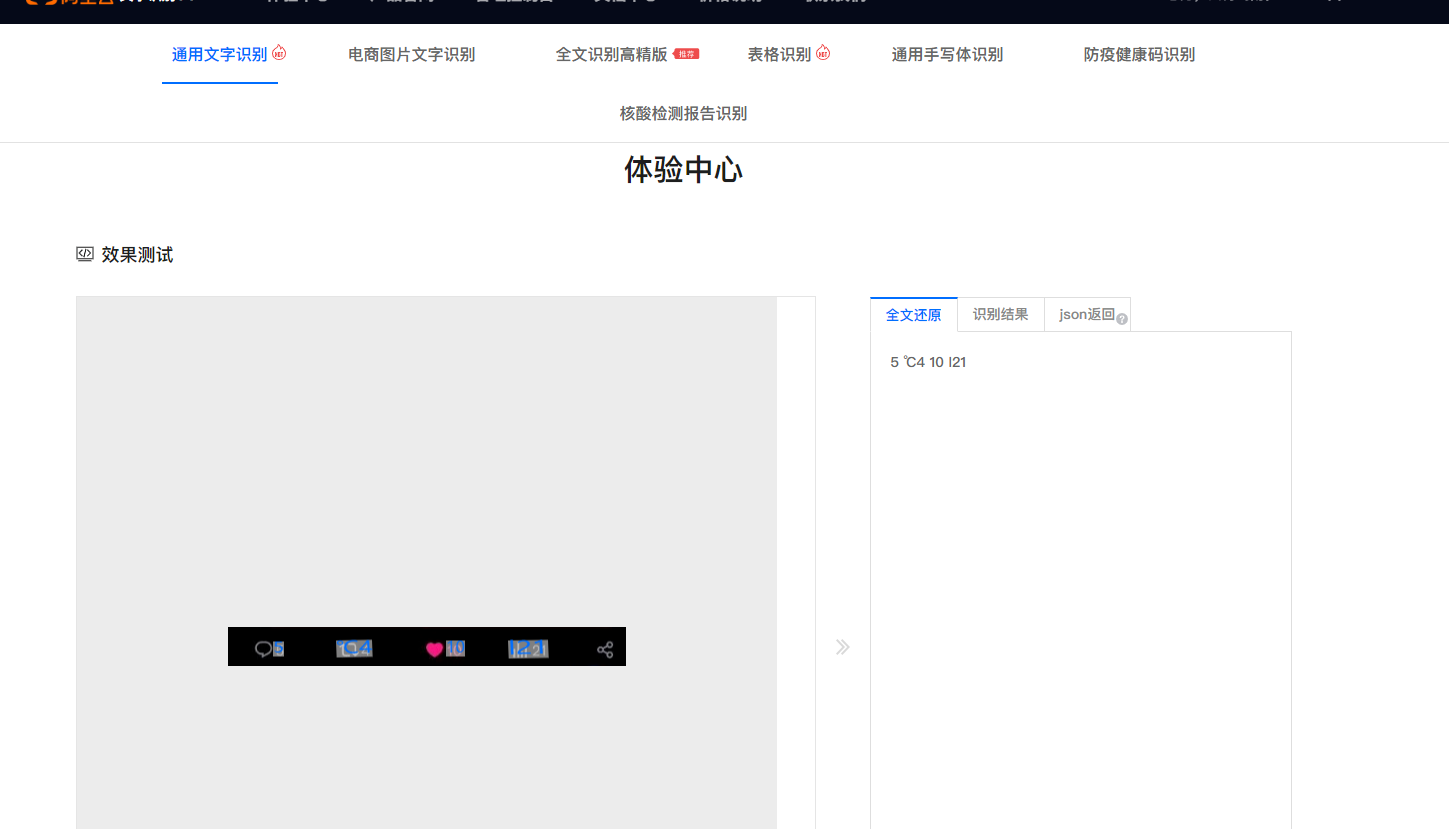Image resolution: width=1449 pixels, height=829 pixels.
Task: Click code icon beside 效果测试
Action: pos(85,254)
